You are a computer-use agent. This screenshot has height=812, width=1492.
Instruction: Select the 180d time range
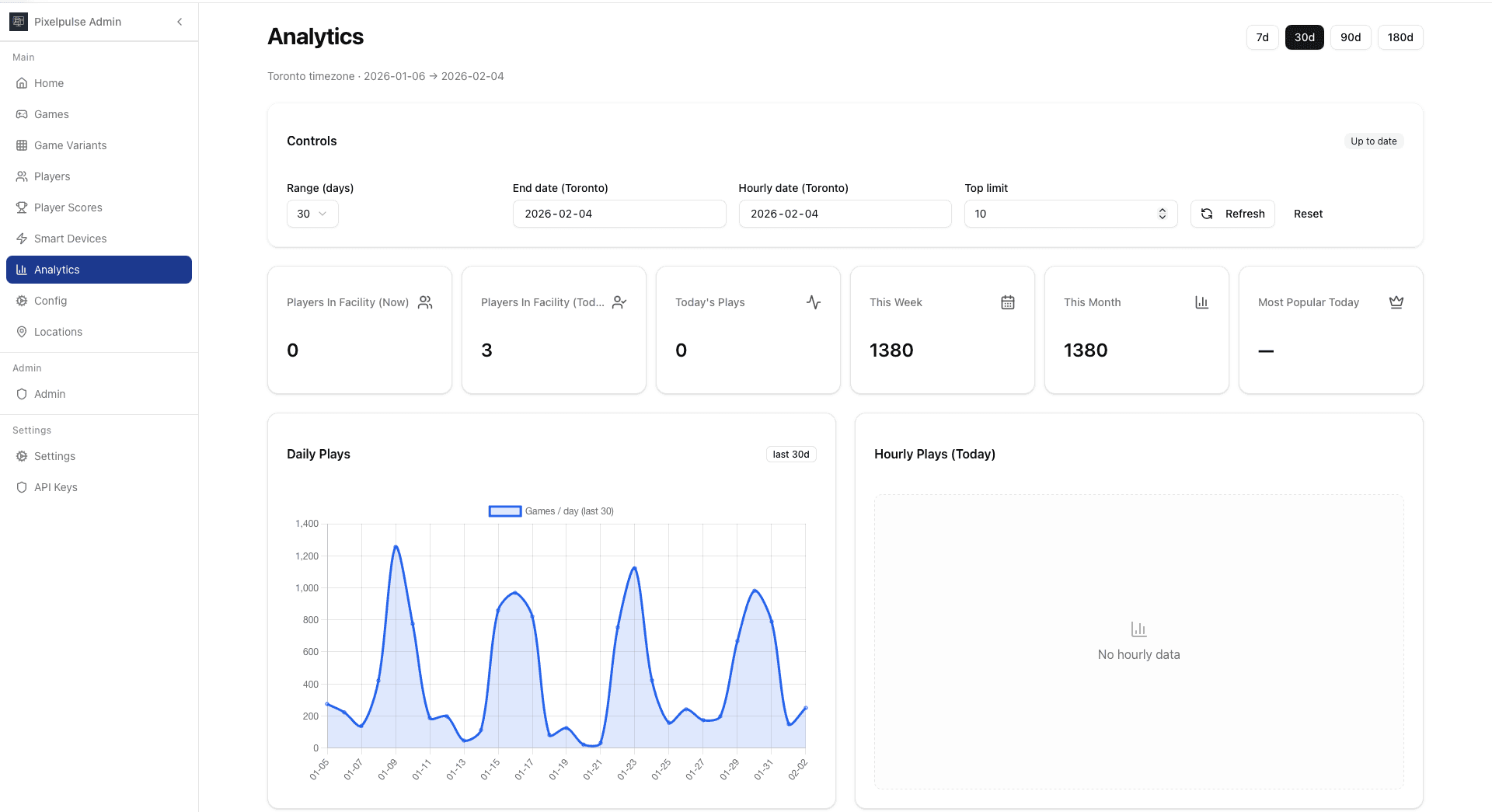point(1400,37)
